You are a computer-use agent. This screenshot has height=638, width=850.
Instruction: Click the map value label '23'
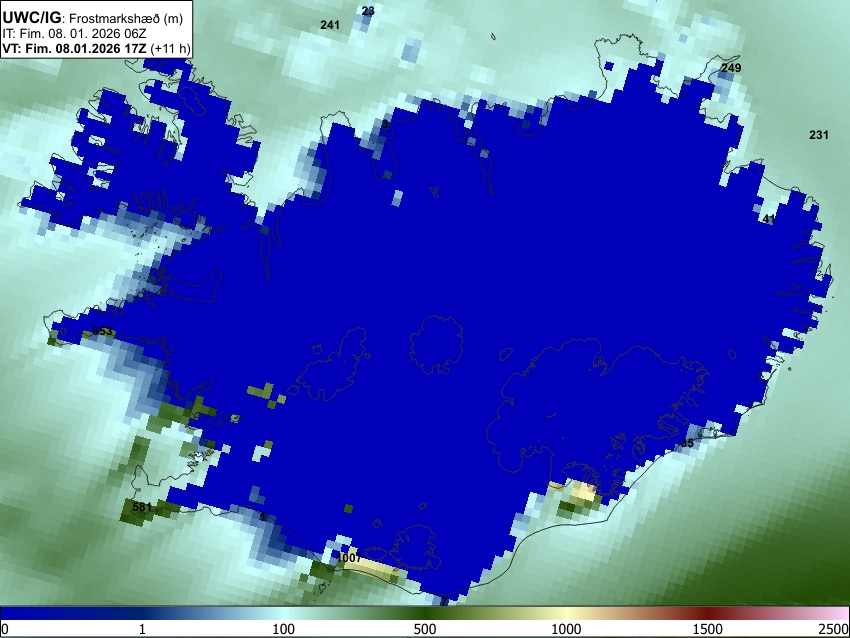pos(368,11)
